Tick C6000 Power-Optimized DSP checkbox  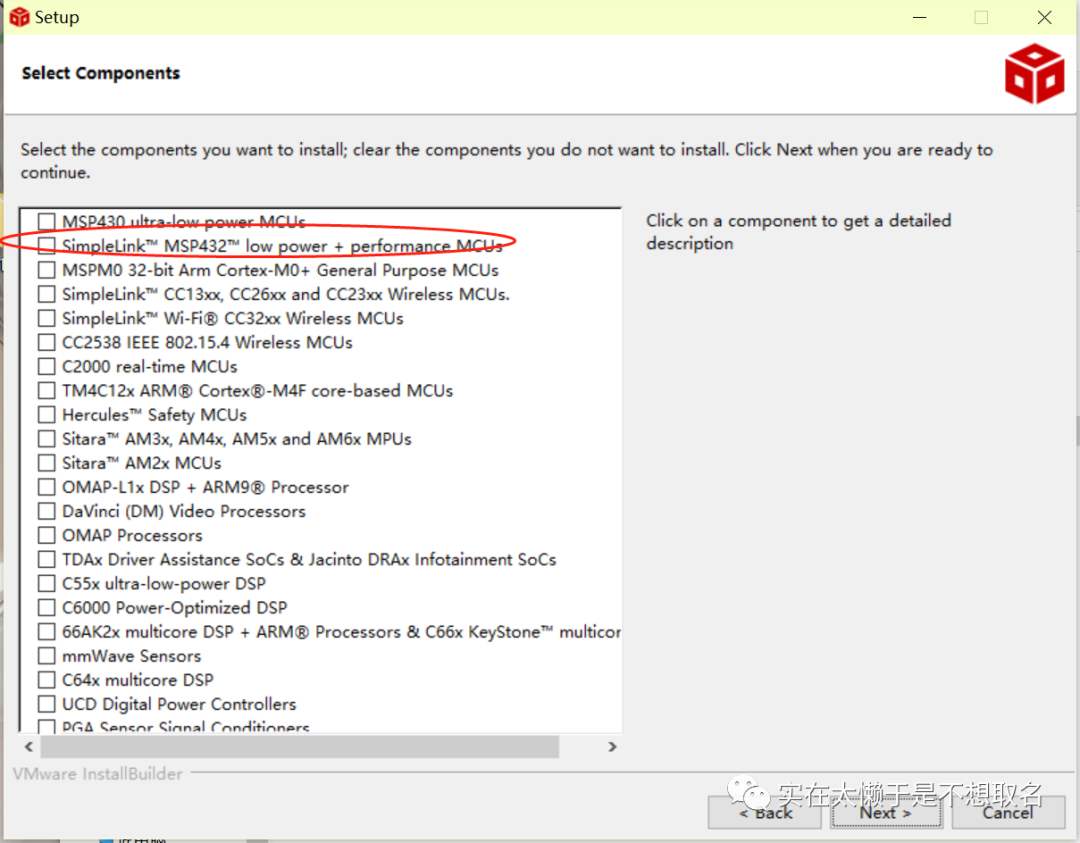coord(47,608)
